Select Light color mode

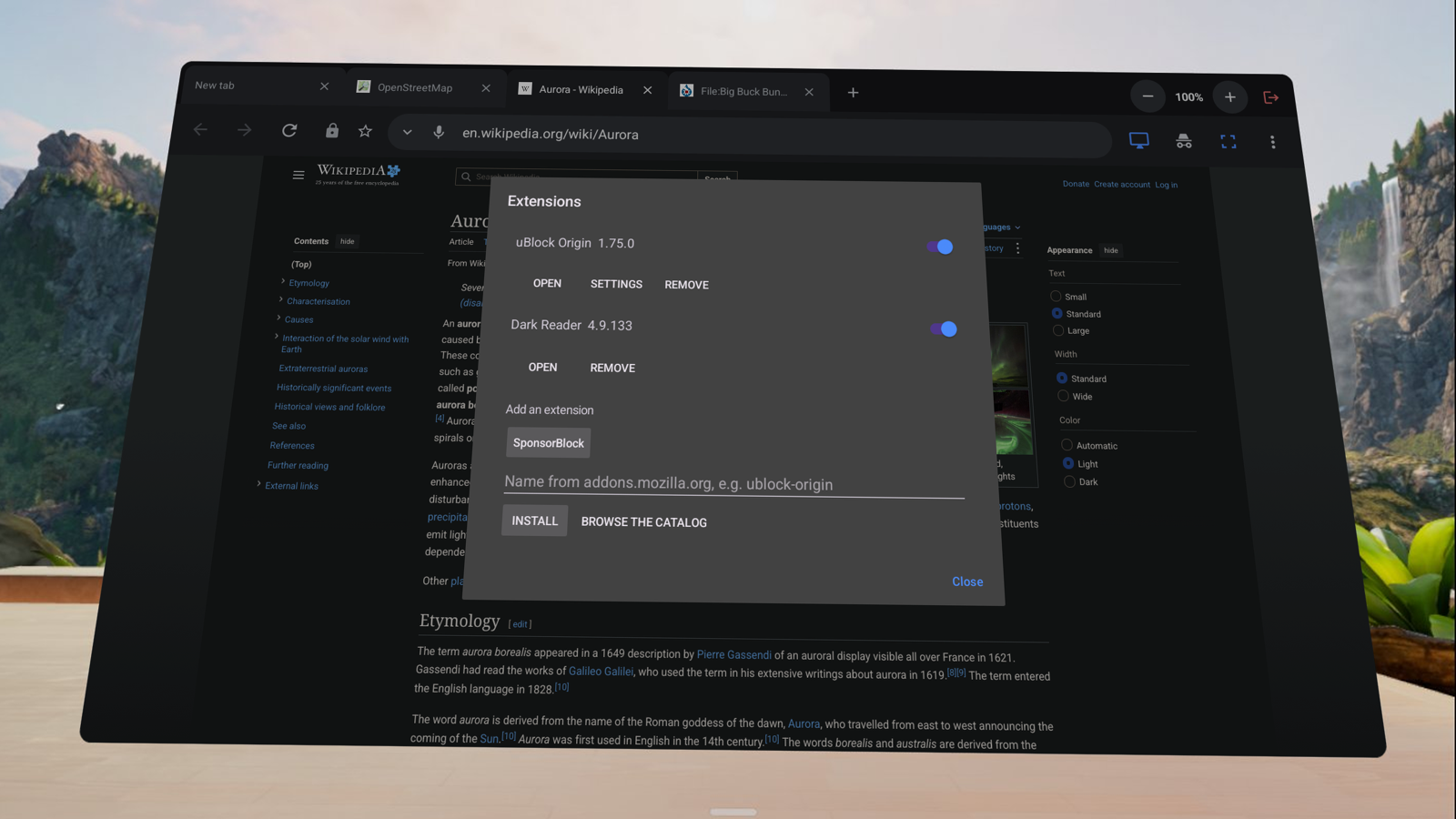[x=1068, y=463]
